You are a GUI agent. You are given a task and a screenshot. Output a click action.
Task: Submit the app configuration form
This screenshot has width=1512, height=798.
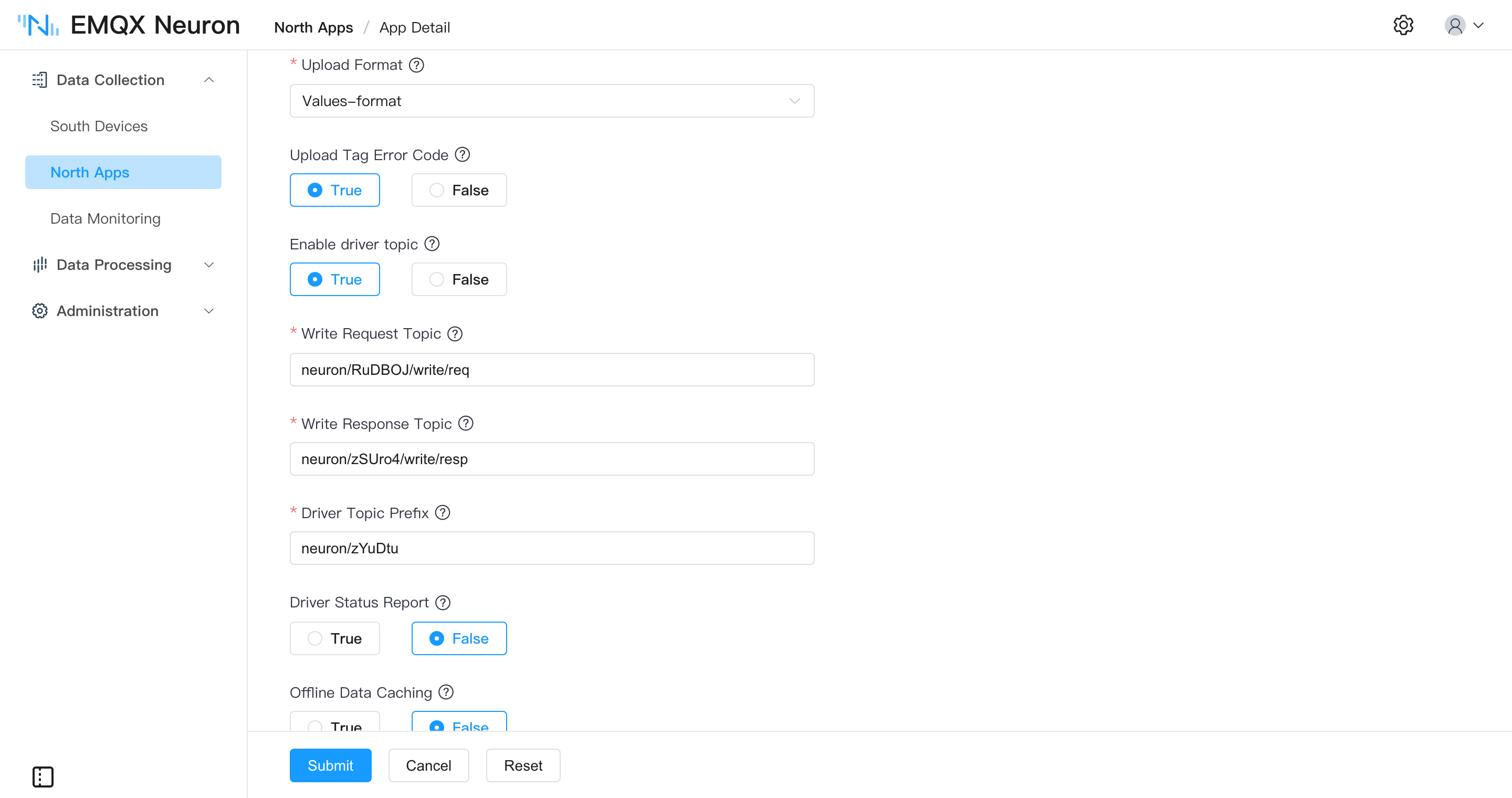click(330, 765)
